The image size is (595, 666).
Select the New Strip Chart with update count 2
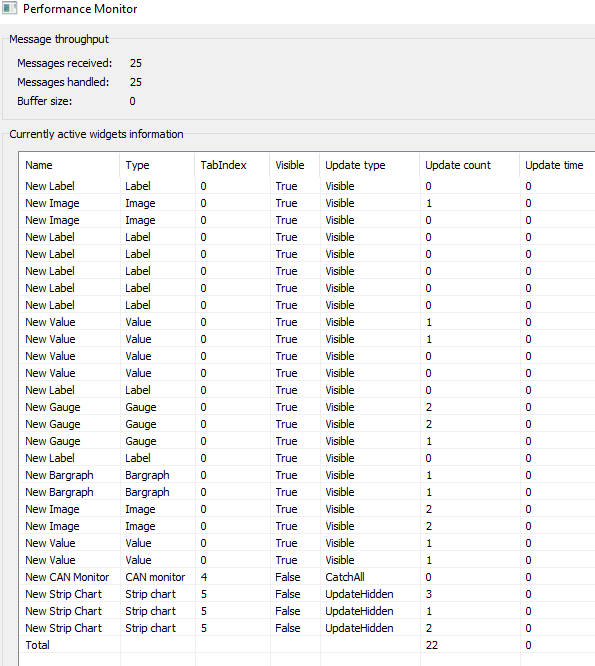(x=63, y=628)
